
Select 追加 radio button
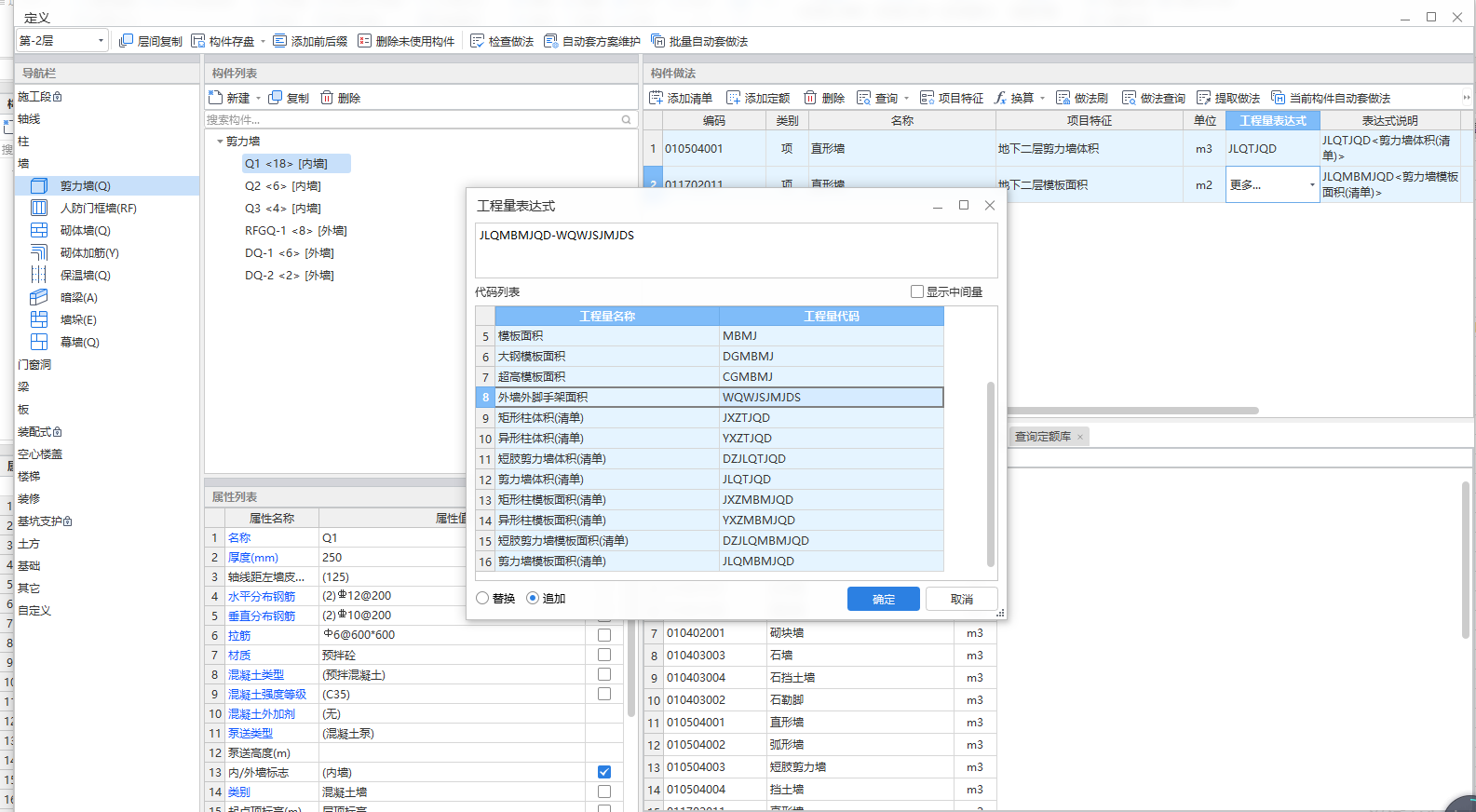533,598
